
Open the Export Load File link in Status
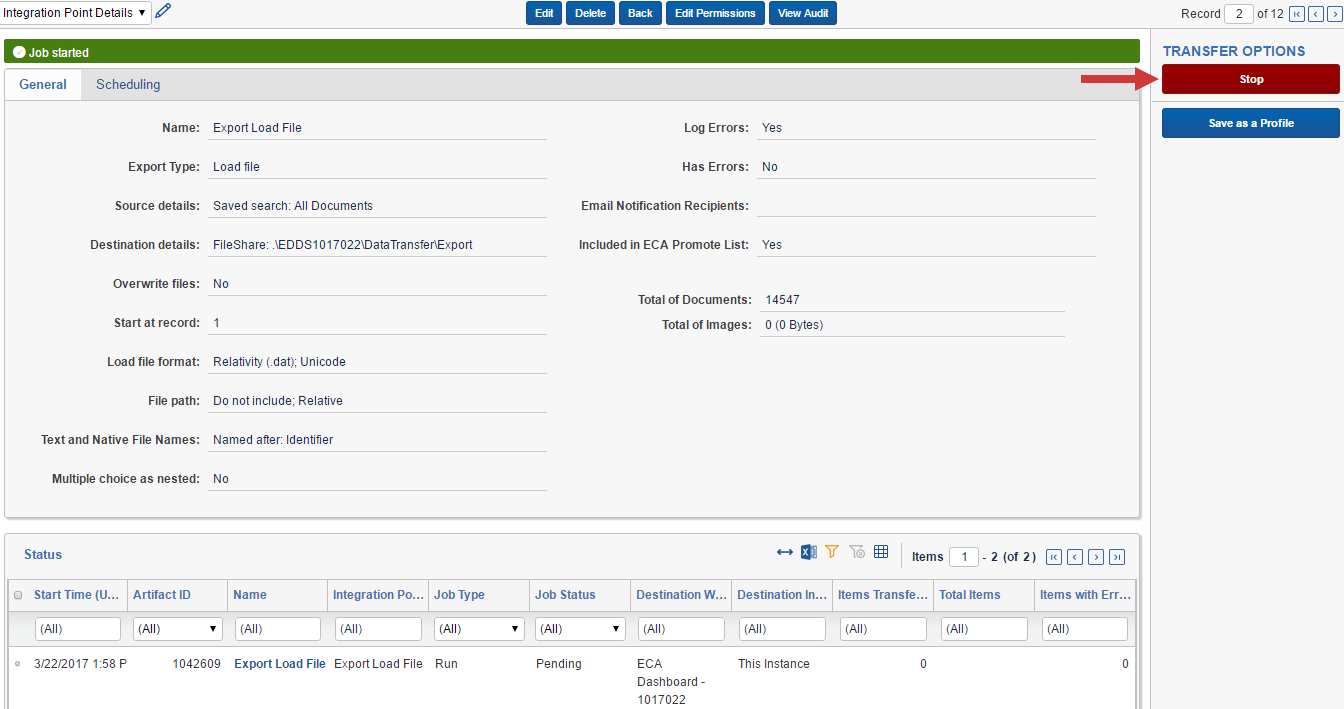(x=280, y=664)
